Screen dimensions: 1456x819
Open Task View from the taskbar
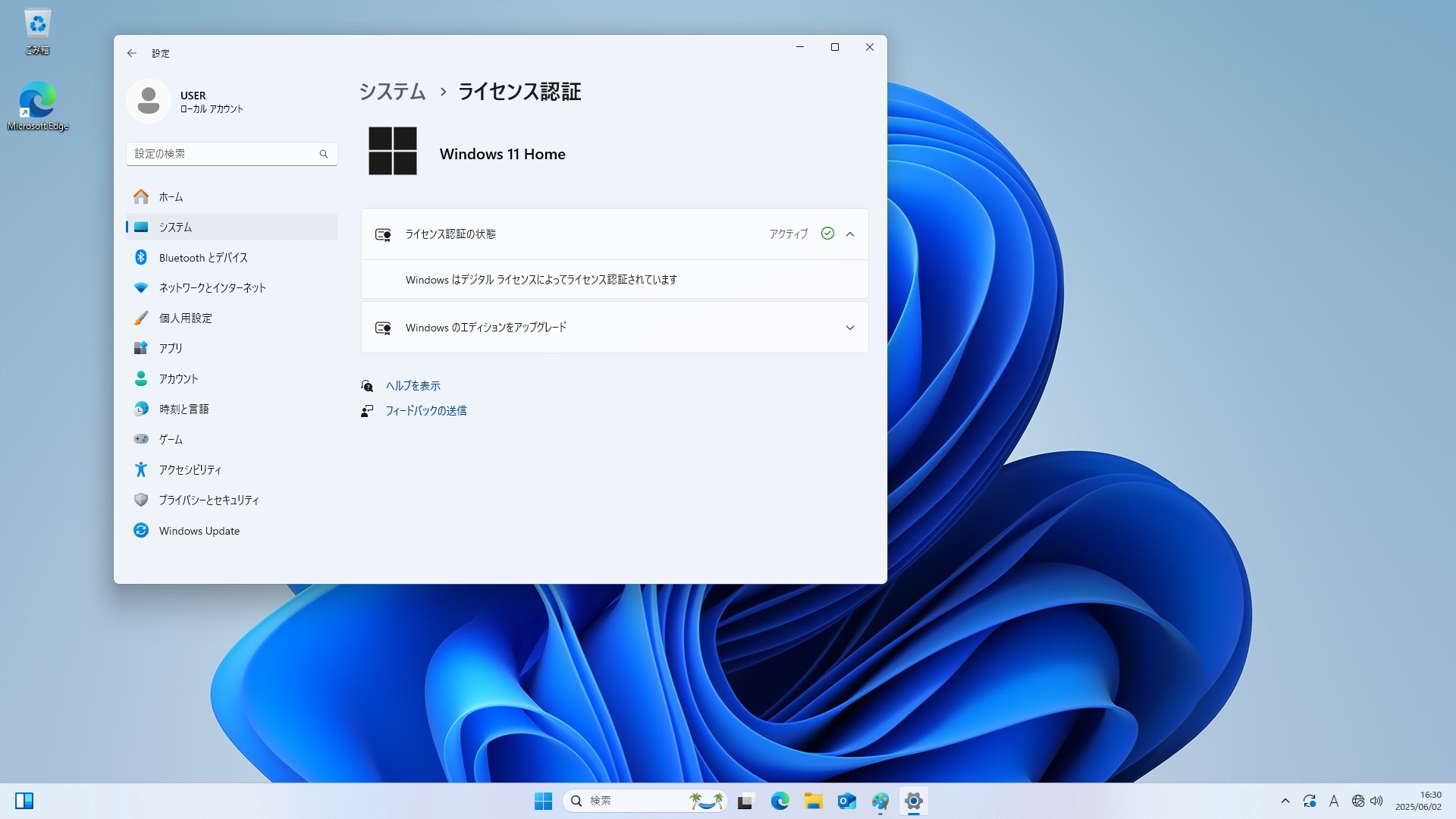pyautogui.click(x=746, y=801)
